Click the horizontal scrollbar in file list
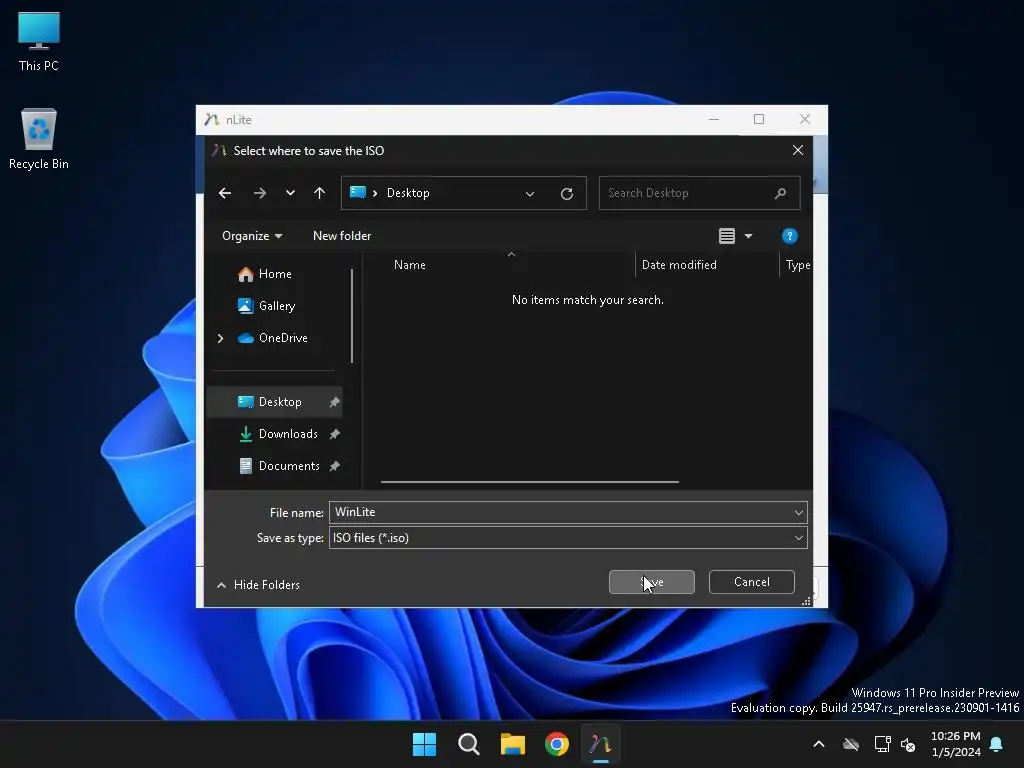This screenshot has height=768, width=1024. 530,482
